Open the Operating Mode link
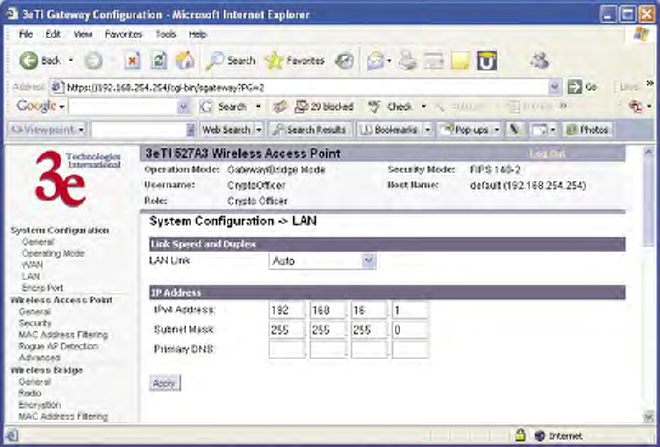Image resolution: width=660 pixels, height=447 pixels. (x=53, y=253)
